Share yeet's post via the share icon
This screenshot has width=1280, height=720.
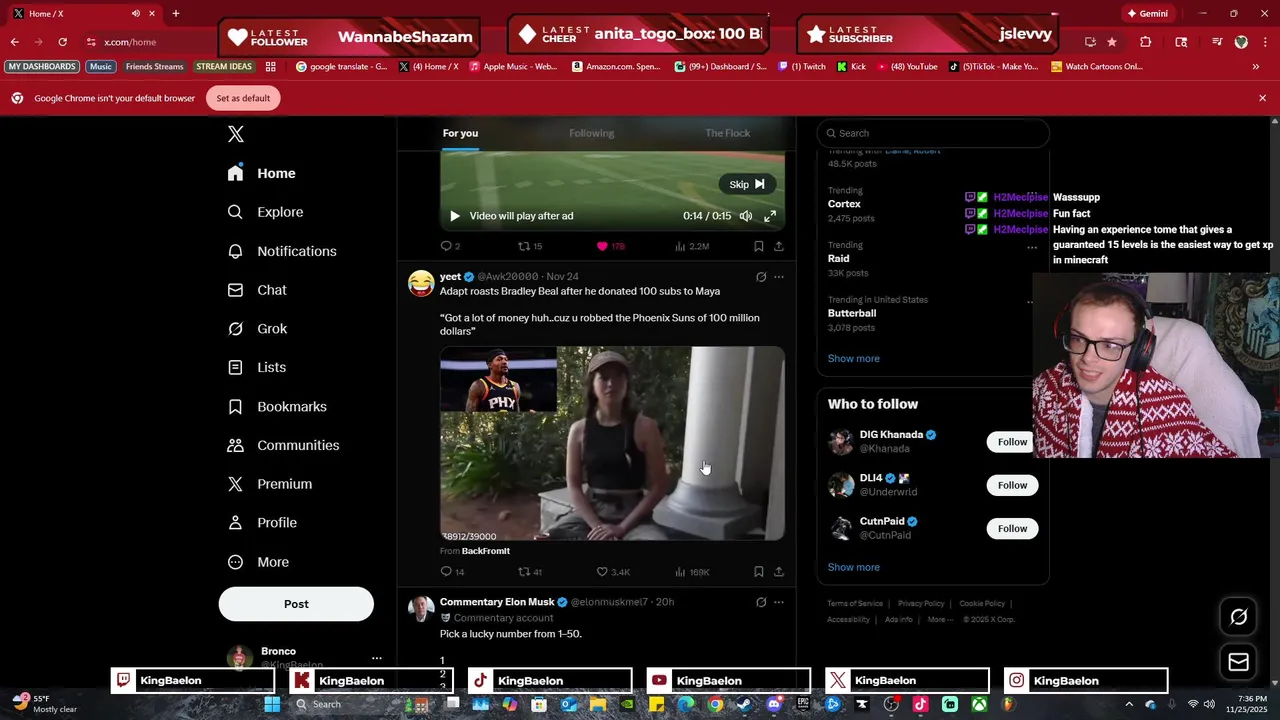point(779,572)
